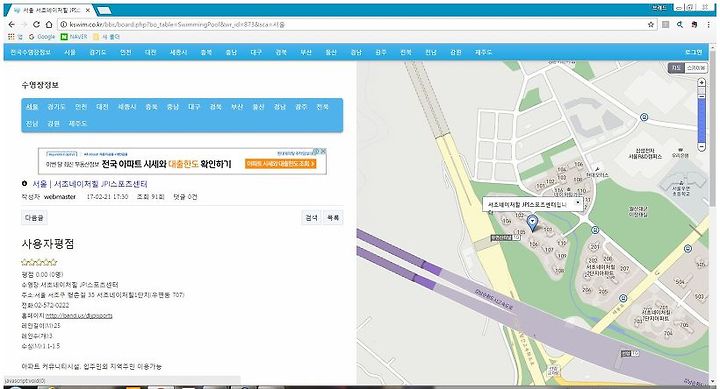Select 세종시 in the top navigation bar

coord(178,52)
